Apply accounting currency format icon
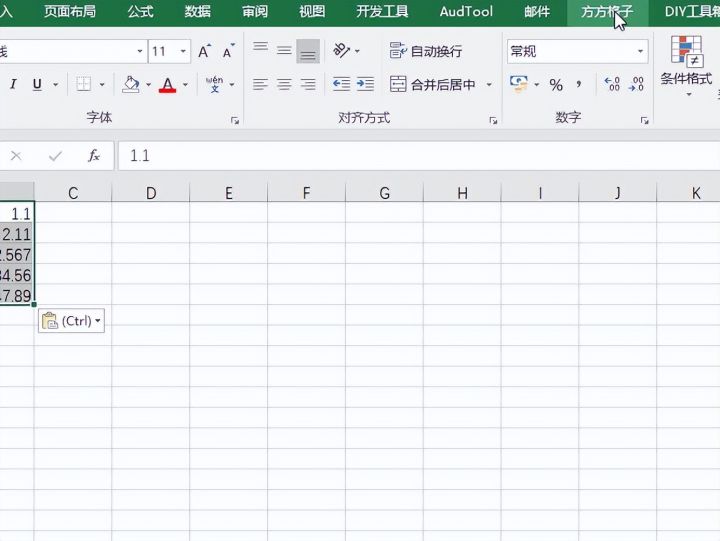 tap(519, 85)
